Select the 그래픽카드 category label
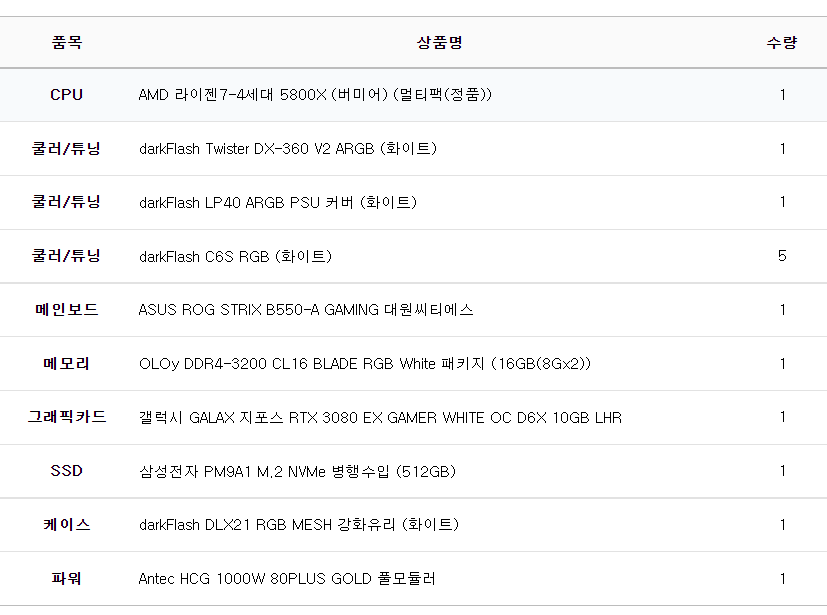This screenshot has height=615, width=827. [x=67, y=417]
